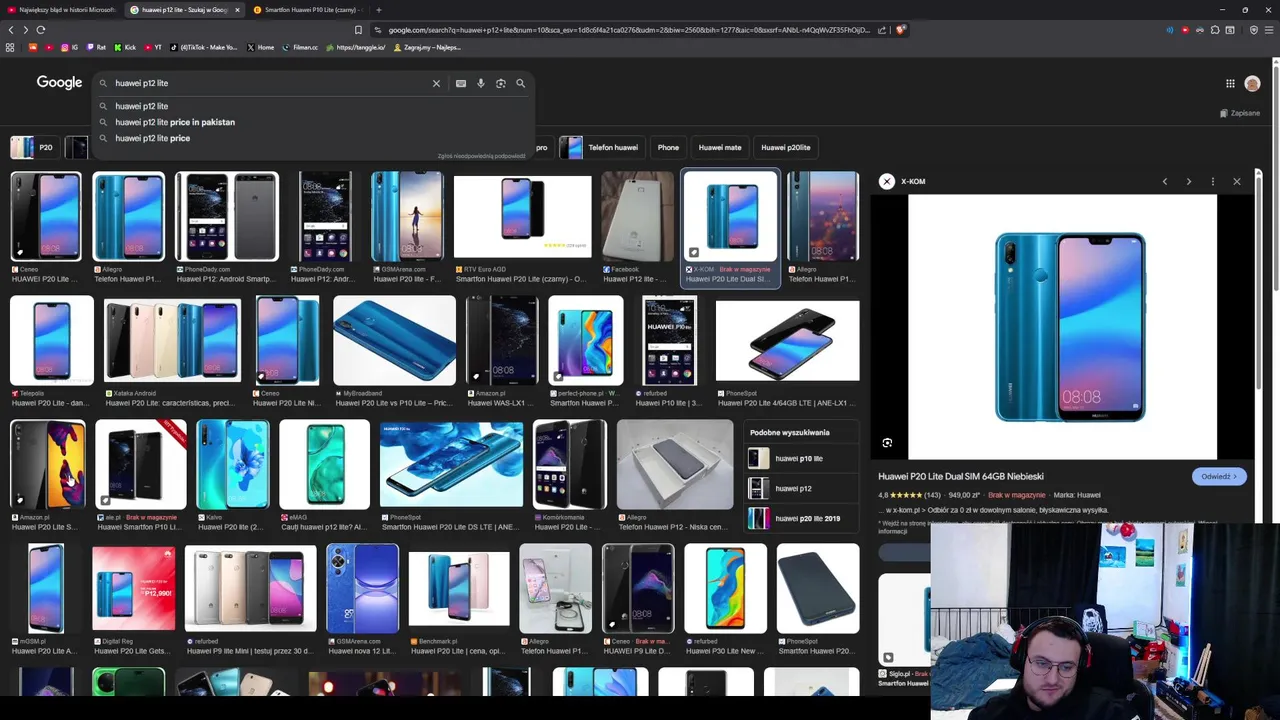Open TikTok bookmark
Viewport: 1280px width, 720px height.
[204, 47]
